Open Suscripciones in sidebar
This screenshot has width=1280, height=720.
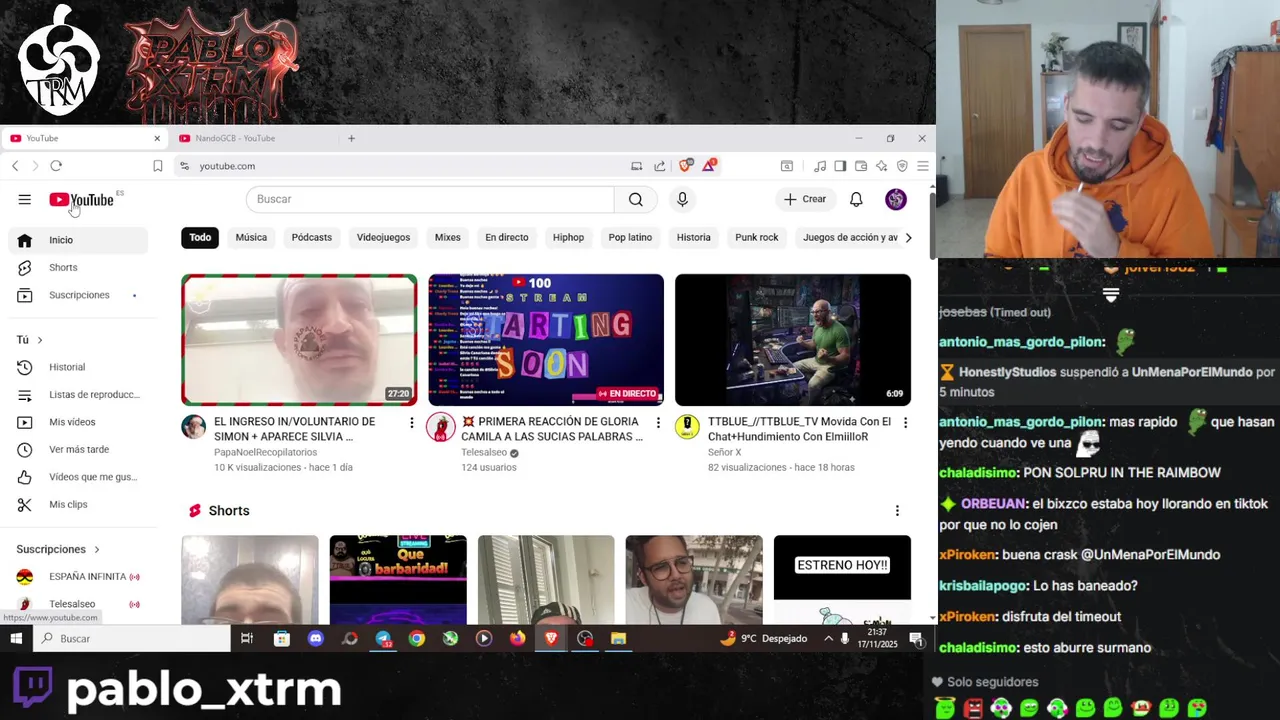(x=78, y=295)
